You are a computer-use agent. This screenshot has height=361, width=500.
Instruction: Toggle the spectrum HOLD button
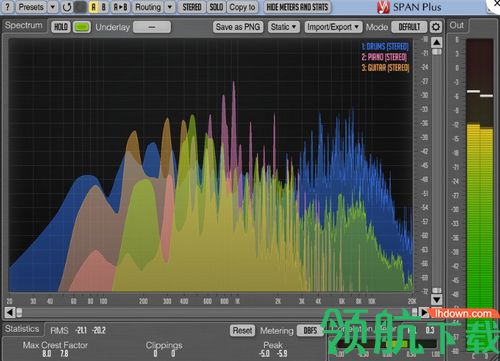tap(61, 27)
